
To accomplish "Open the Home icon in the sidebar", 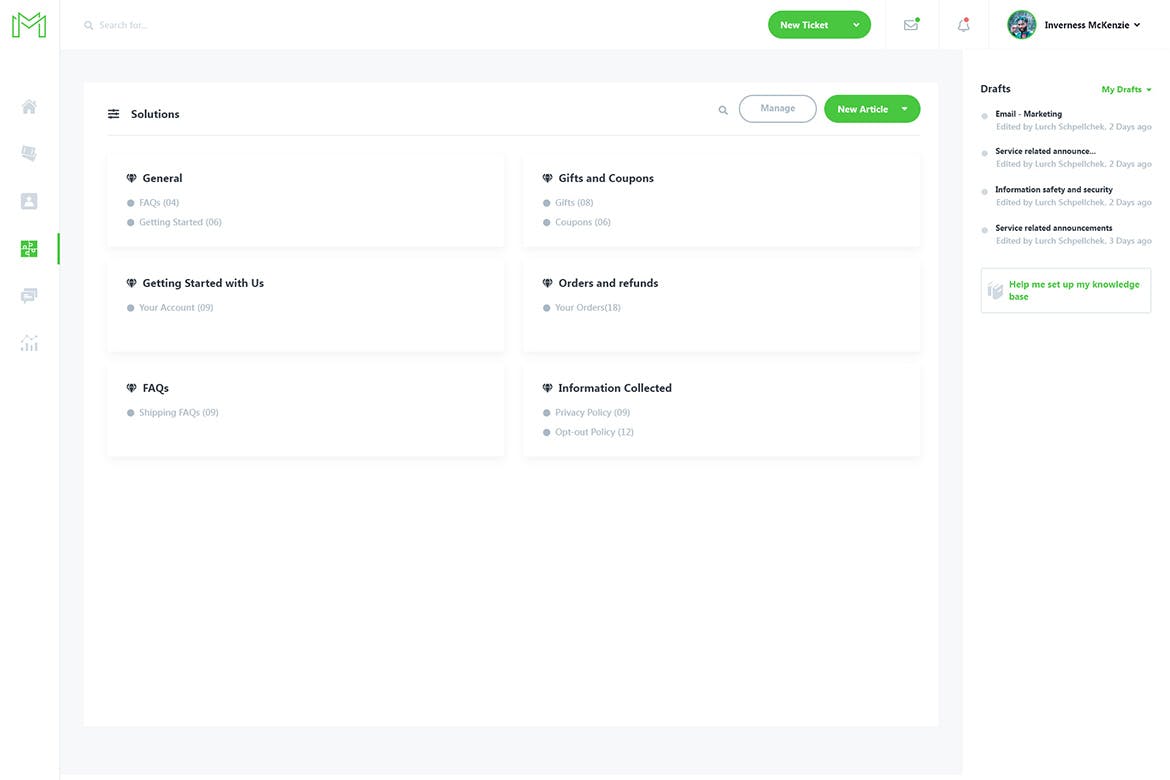I will 29,107.
